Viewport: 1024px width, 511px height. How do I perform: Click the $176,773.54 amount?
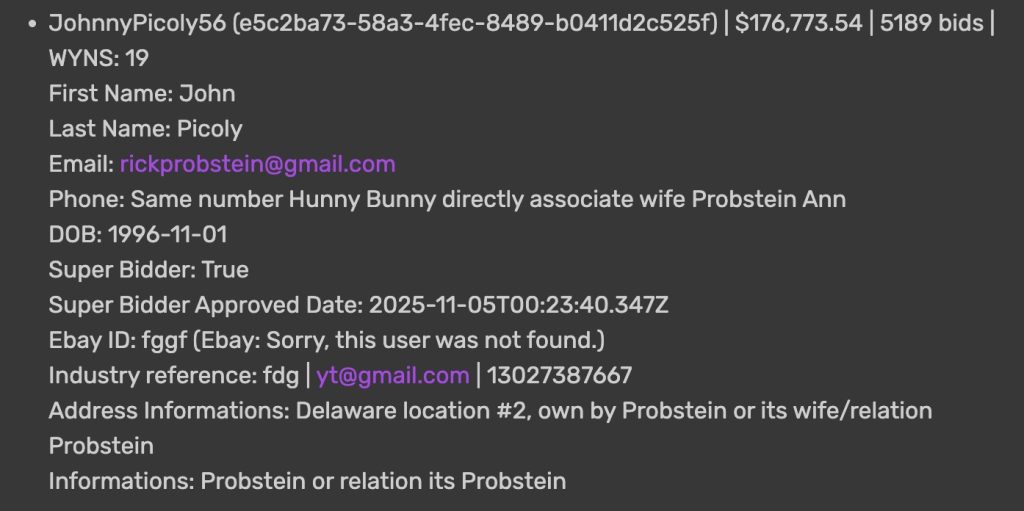[x=798, y=23]
